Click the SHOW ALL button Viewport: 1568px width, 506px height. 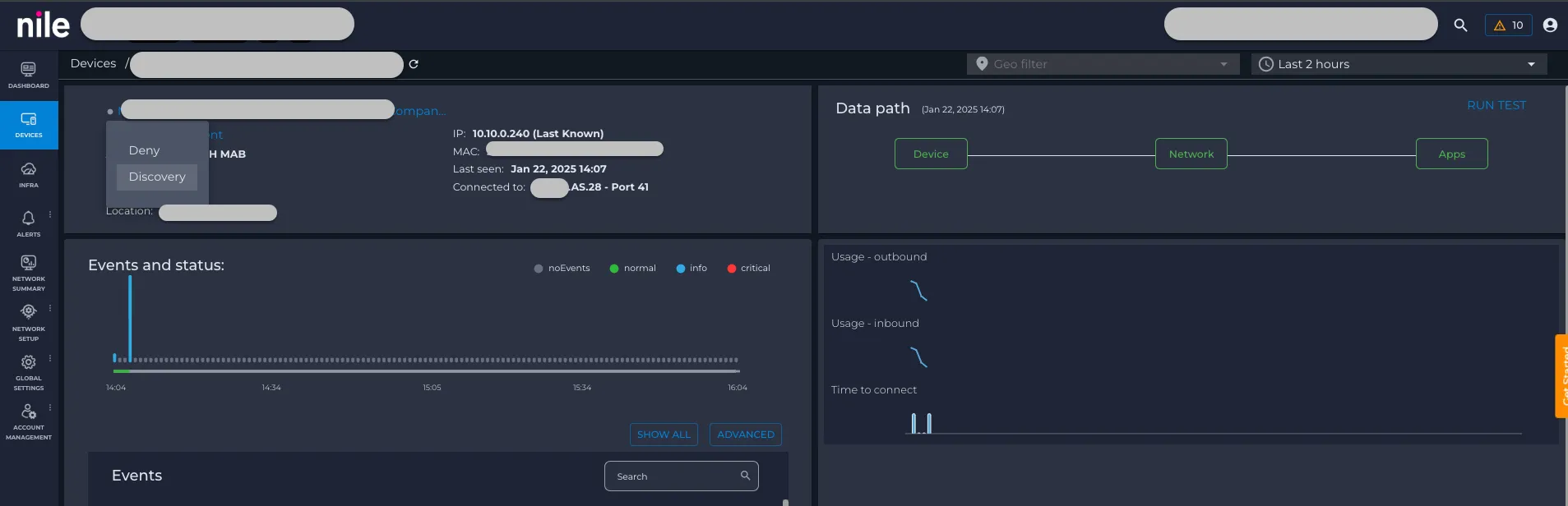tap(664, 435)
